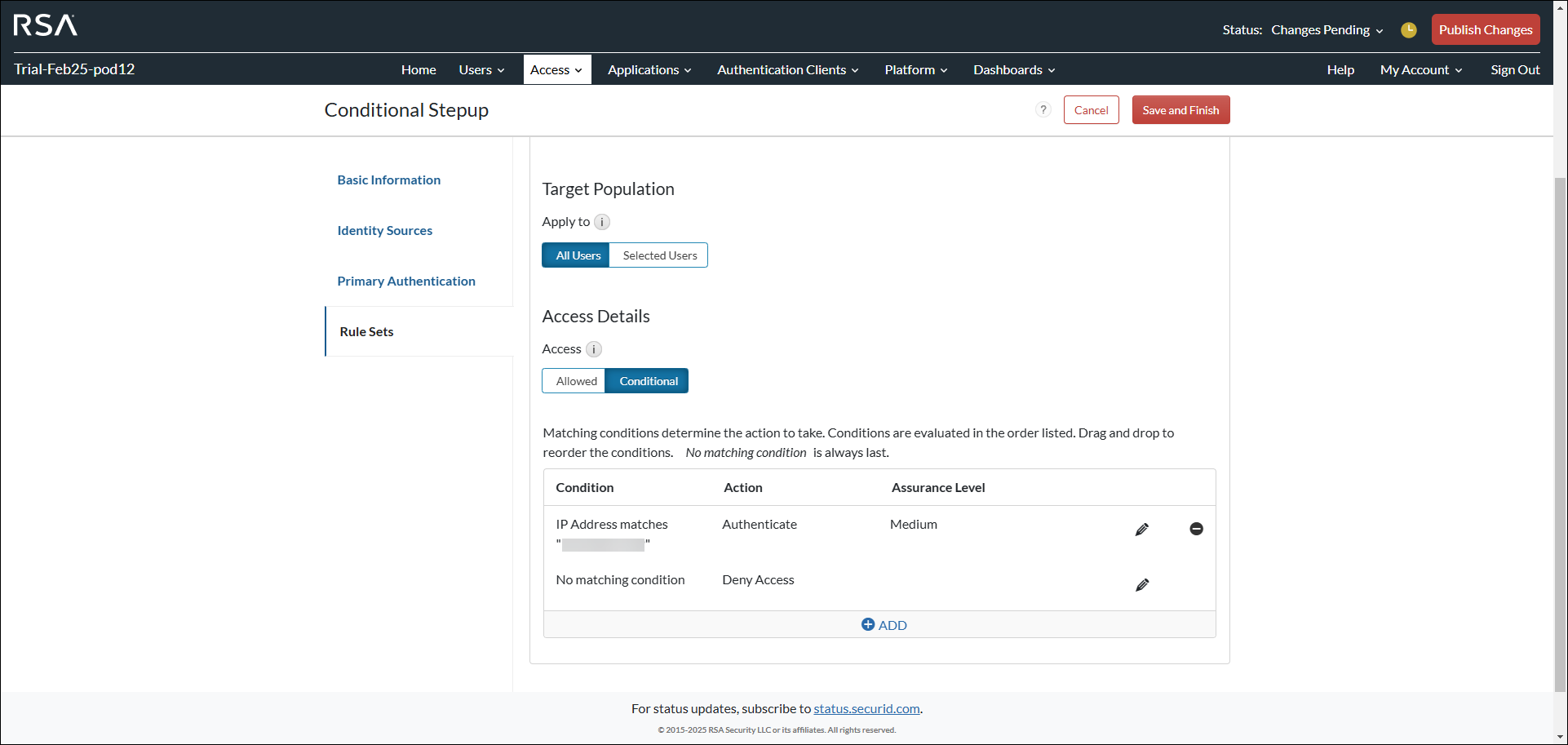1568x745 pixels.
Task: Click the plus icon next to ADD
Action: point(868,624)
